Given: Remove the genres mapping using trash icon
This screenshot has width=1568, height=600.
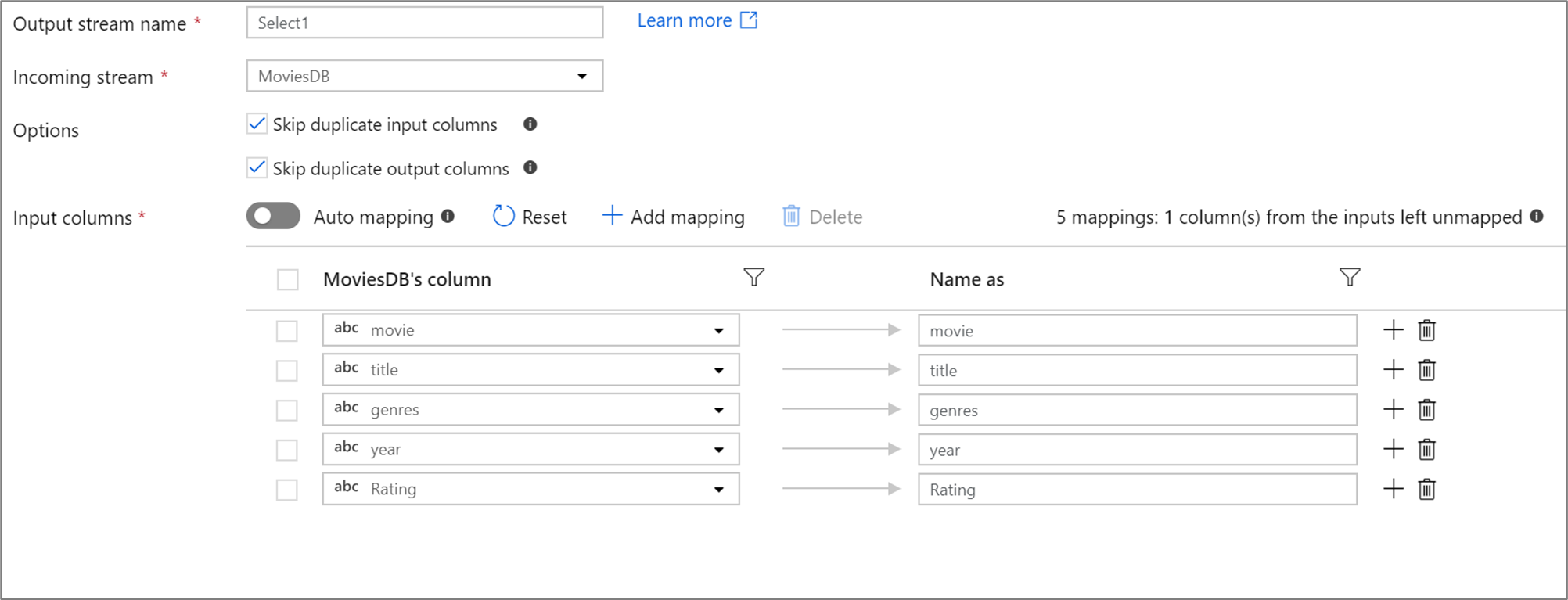Looking at the screenshot, I should 1426,410.
